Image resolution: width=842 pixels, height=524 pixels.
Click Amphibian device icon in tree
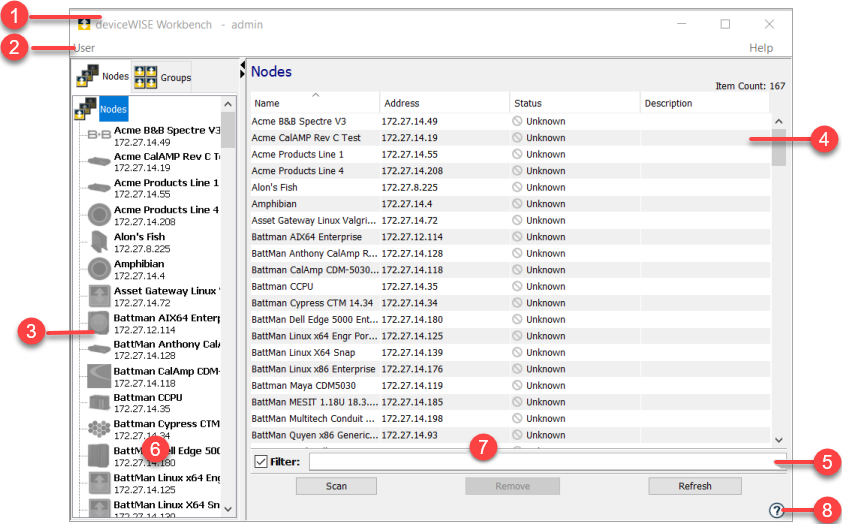coord(99,269)
